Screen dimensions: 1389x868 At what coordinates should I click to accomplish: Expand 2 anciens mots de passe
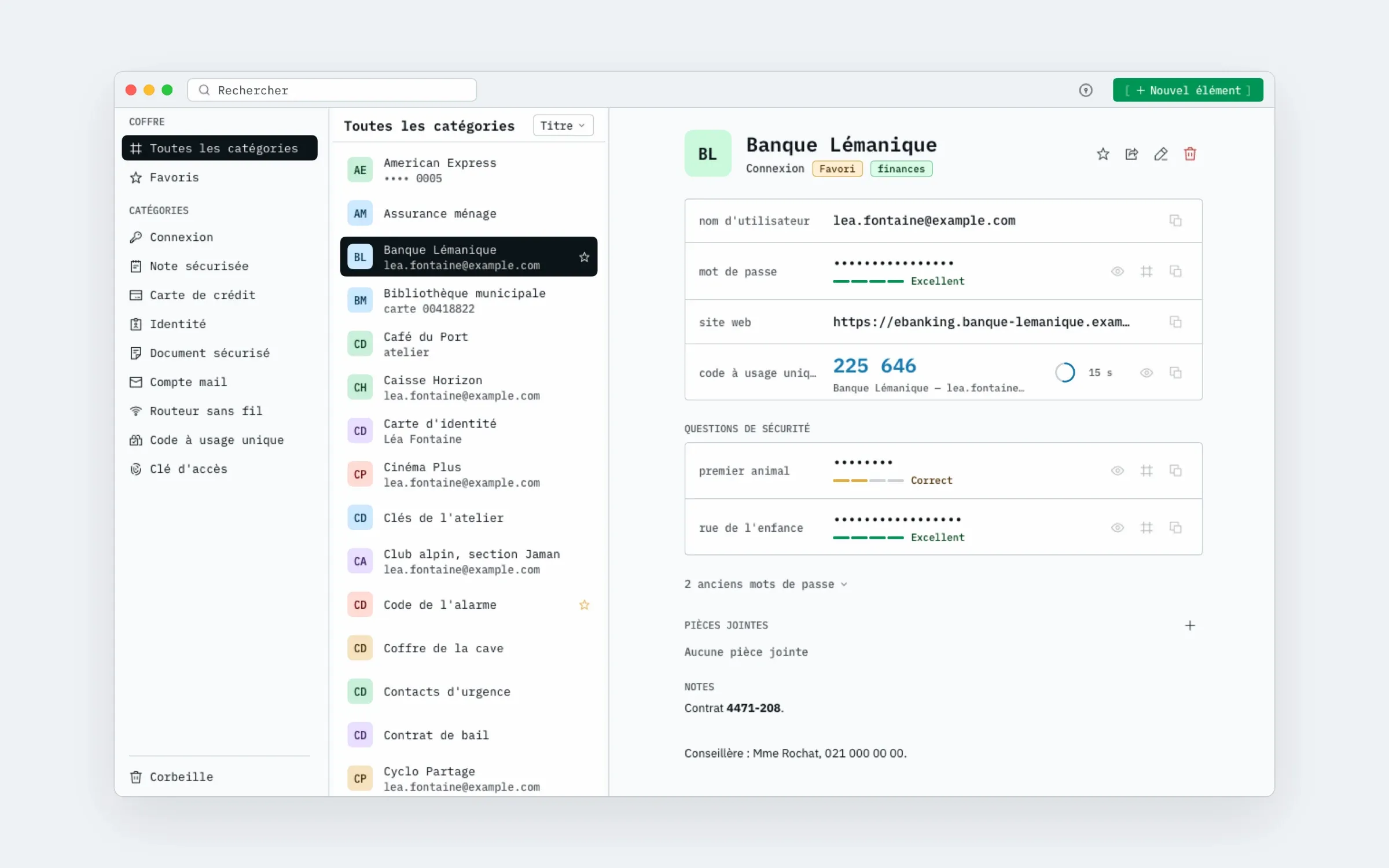tap(766, 584)
